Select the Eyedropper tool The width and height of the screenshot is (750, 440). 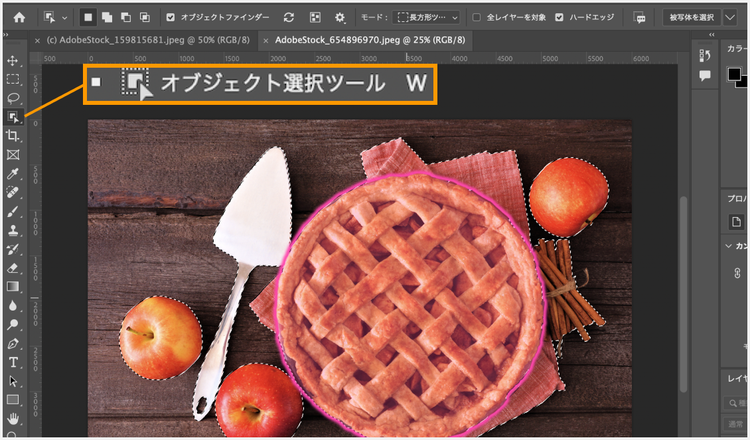tap(13, 174)
